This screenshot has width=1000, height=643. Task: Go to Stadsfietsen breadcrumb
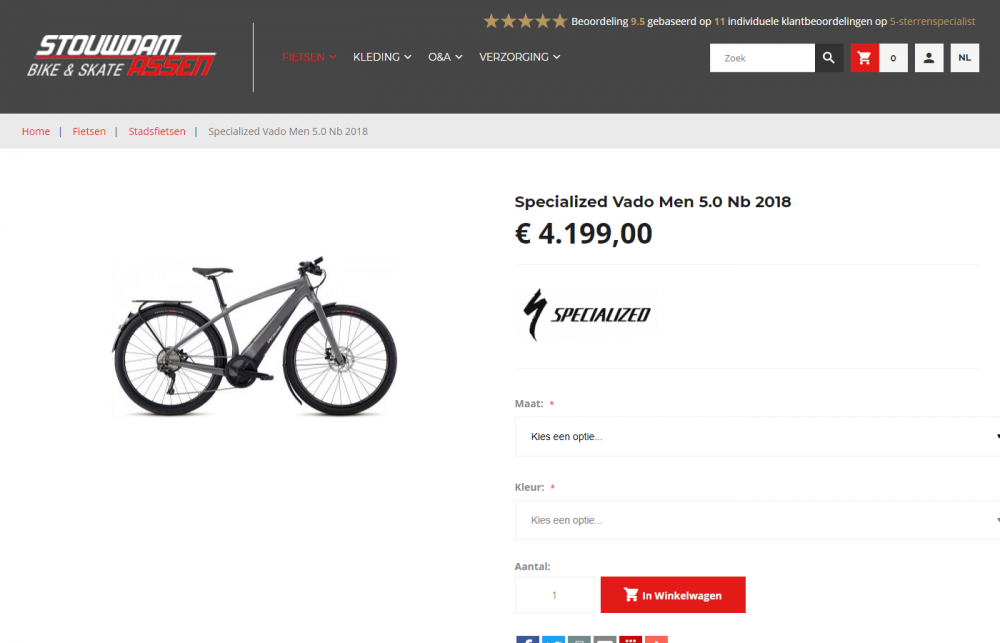157,131
